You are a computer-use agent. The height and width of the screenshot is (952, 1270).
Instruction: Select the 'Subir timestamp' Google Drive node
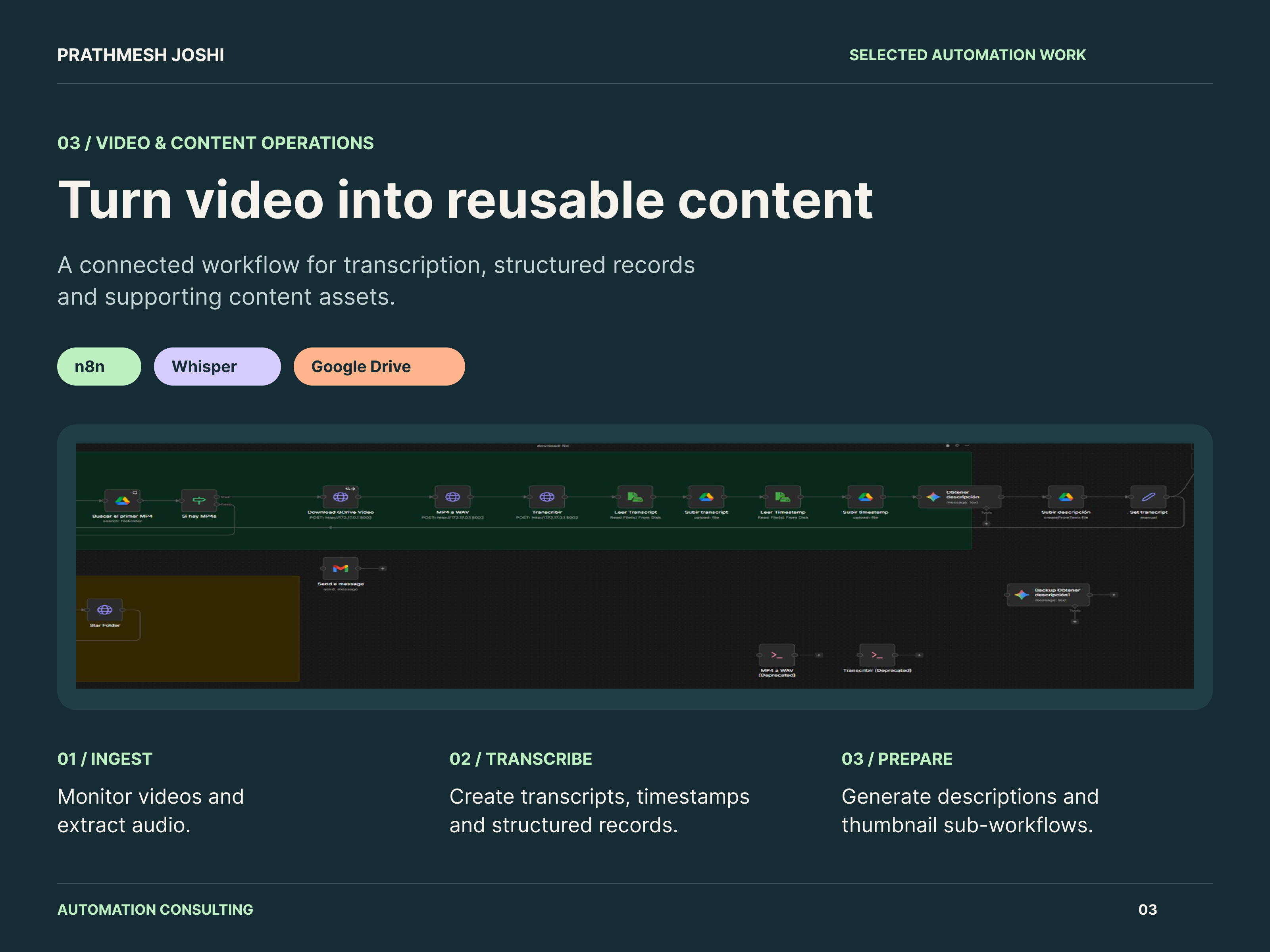pyautogui.click(x=865, y=497)
